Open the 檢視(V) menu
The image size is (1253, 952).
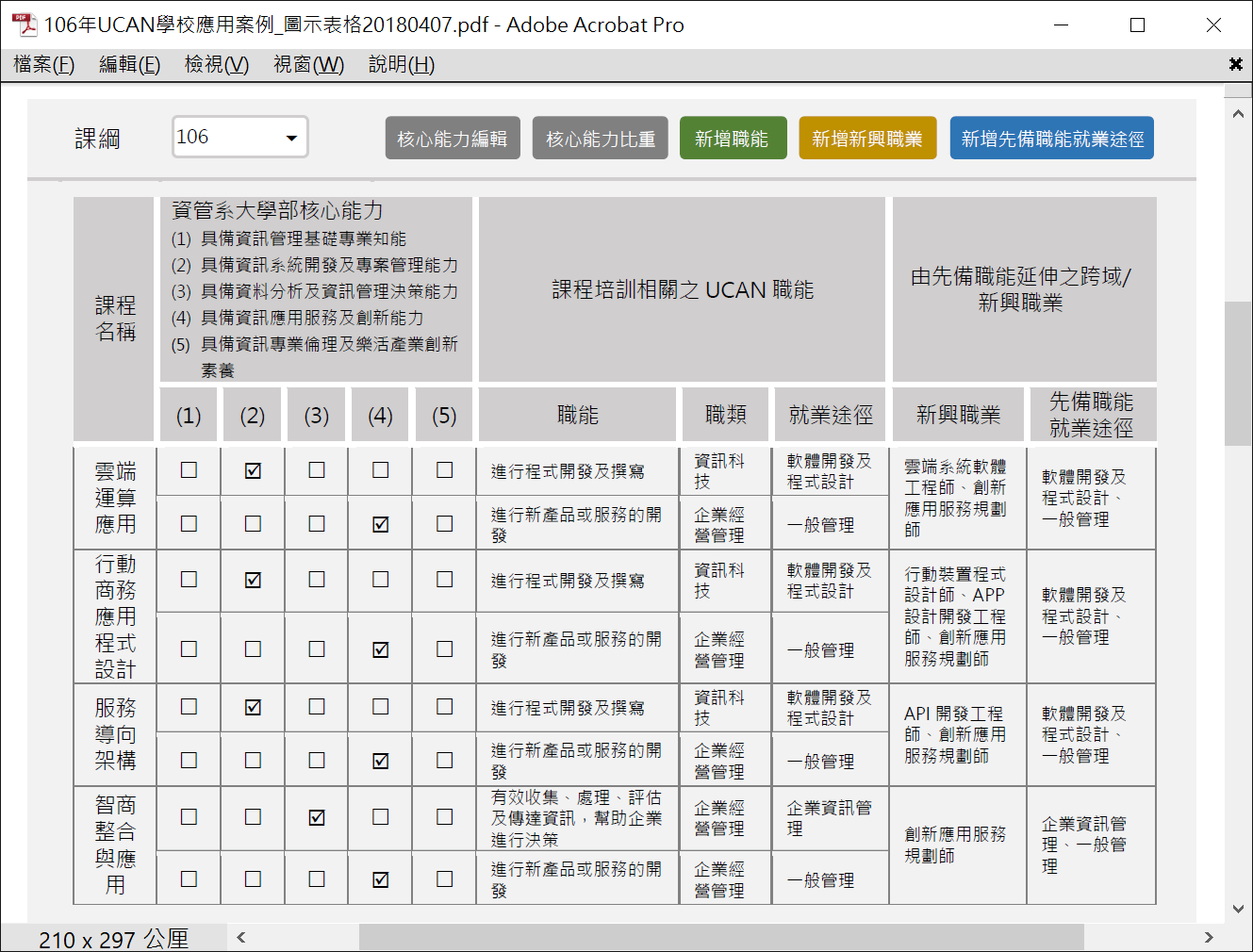tap(217, 64)
